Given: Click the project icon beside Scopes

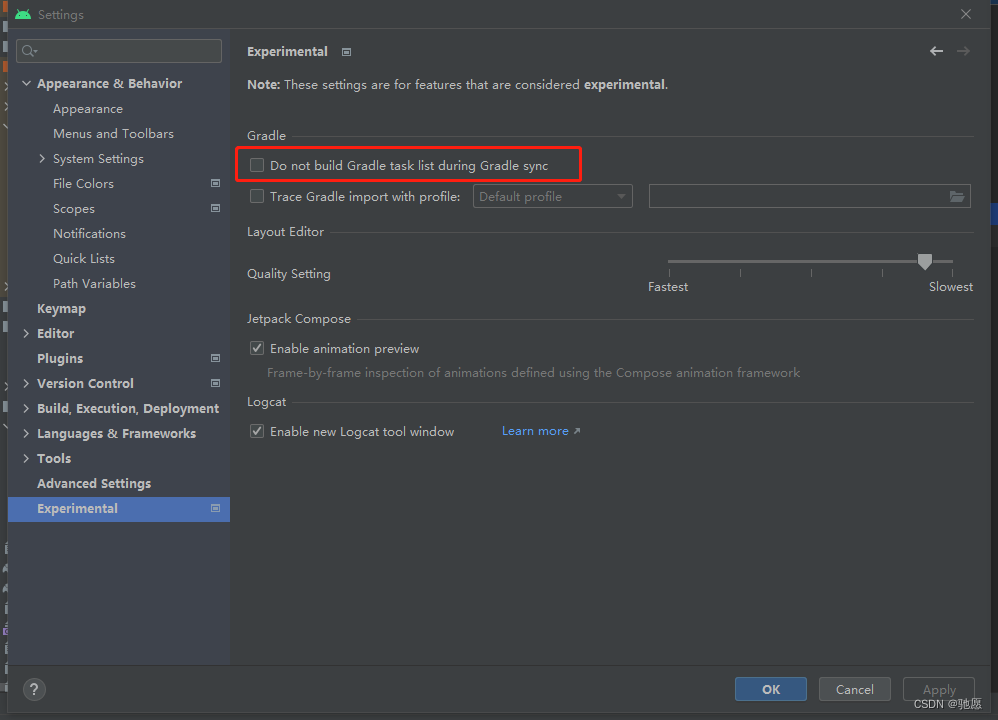Looking at the screenshot, I should point(216,208).
